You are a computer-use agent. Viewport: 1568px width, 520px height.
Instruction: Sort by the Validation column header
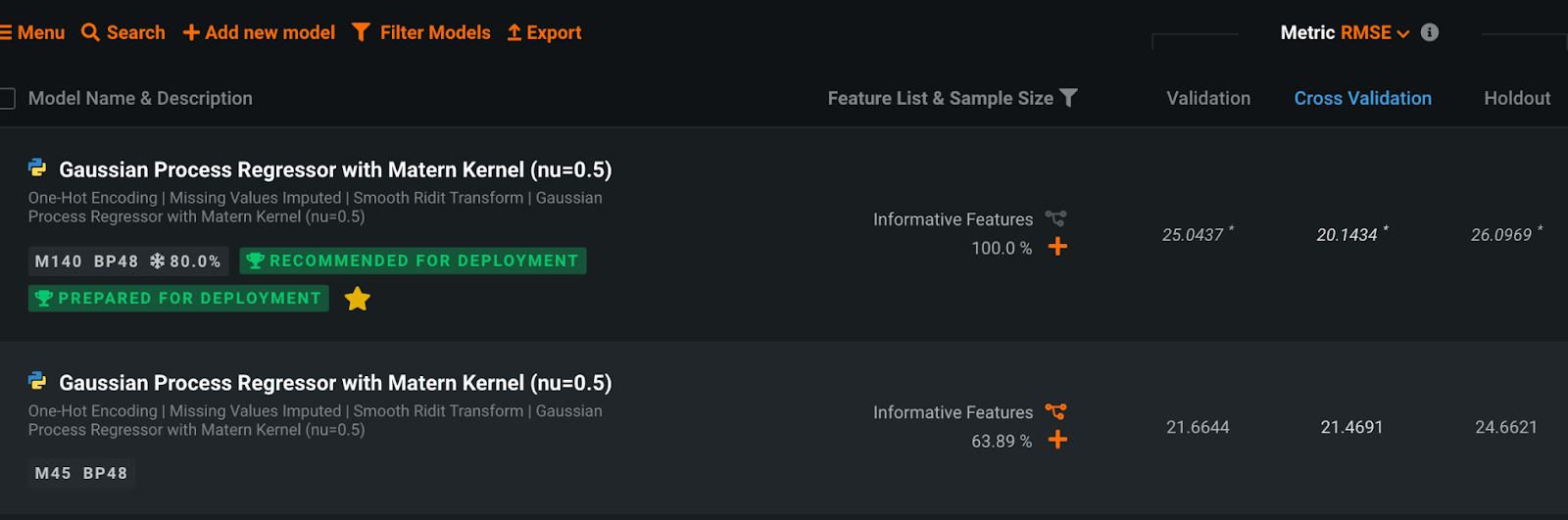pos(1208,98)
